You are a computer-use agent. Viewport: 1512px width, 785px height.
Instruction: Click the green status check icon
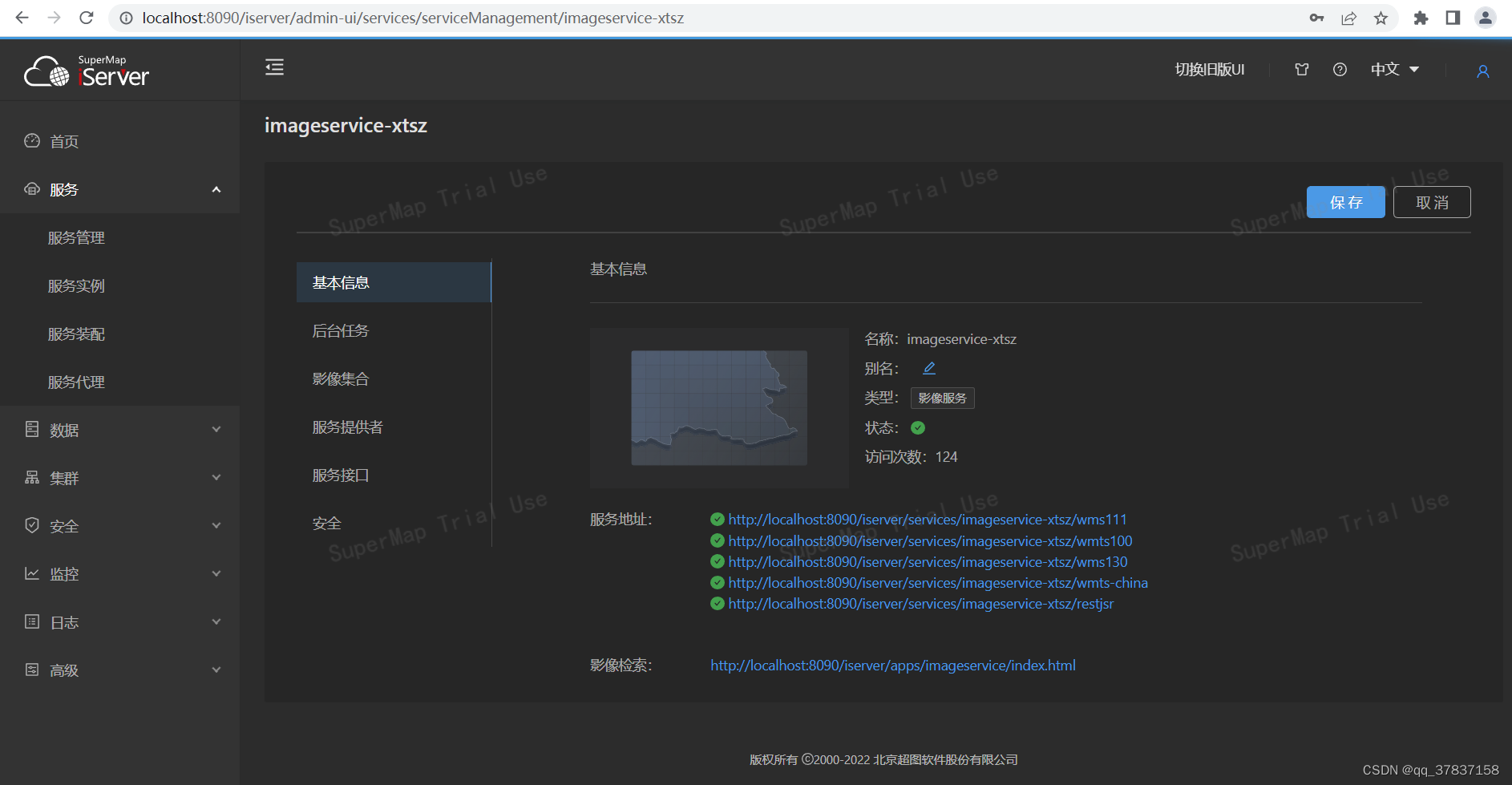click(918, 427)
